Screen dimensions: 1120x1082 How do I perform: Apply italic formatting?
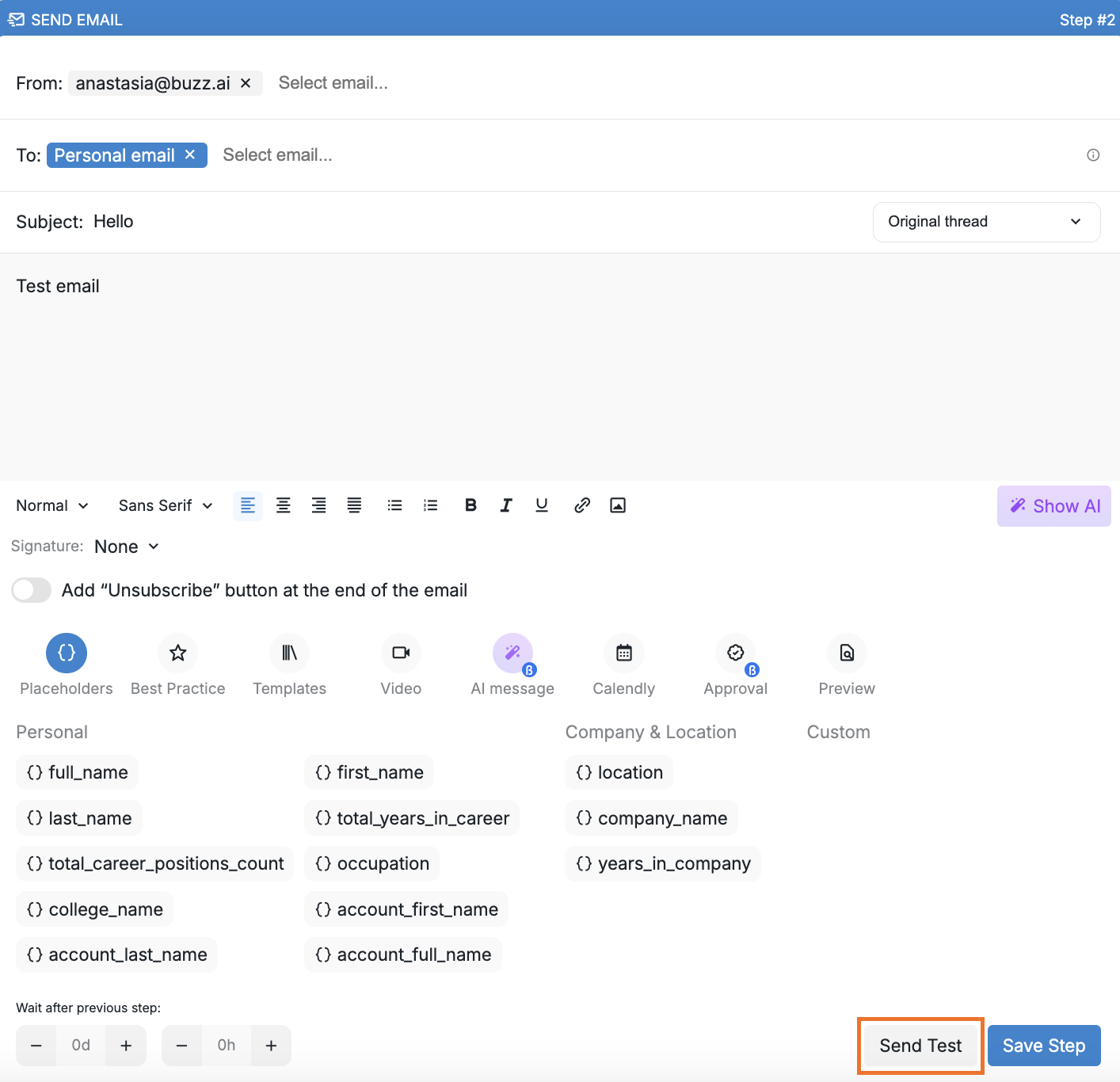coord(506,505)
